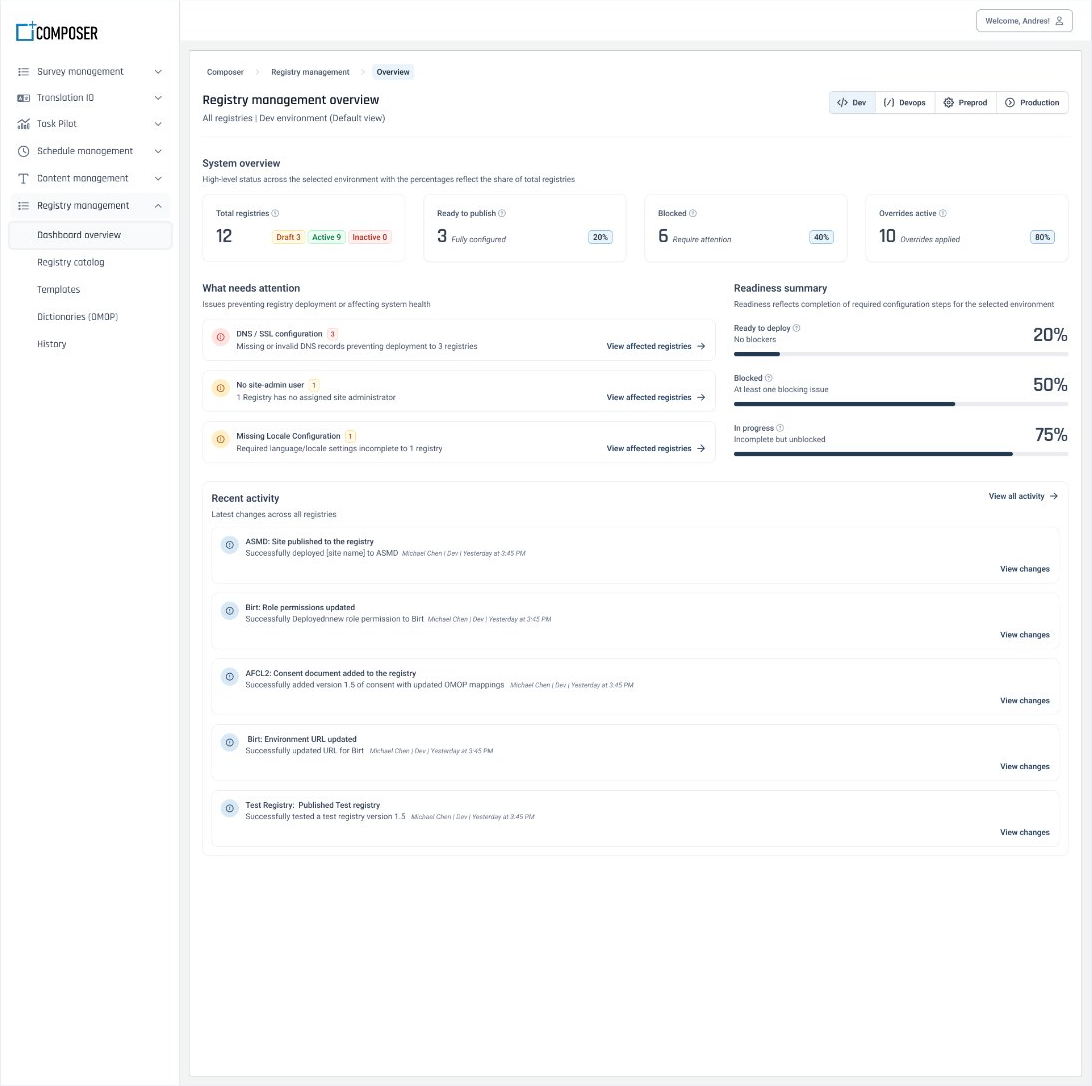
Task: Click the 80% badge on Overrides active
Action: (x=1042, y=238)
